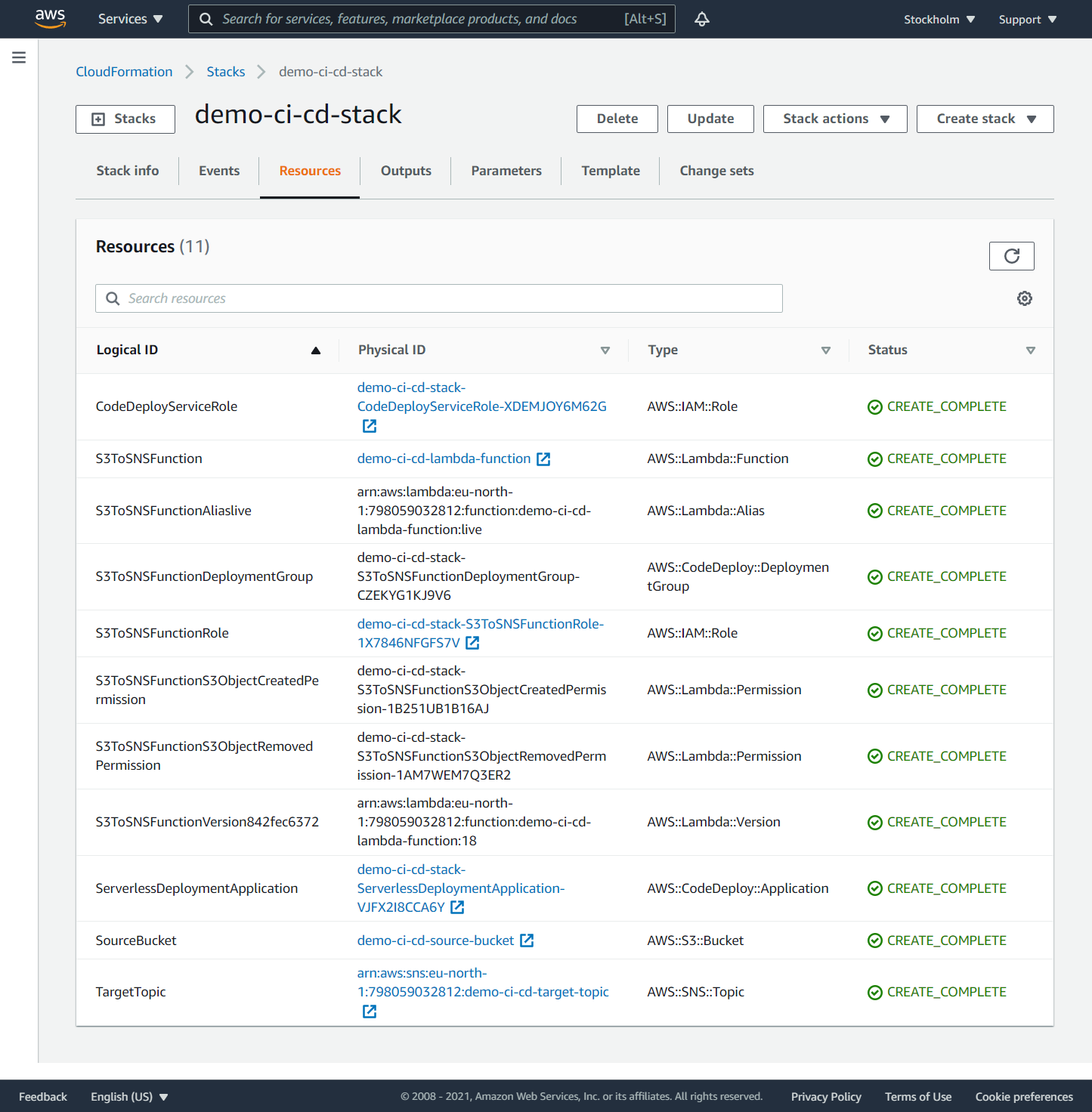Go to Stacks breadcrumb link

click(x=226, y=72)
